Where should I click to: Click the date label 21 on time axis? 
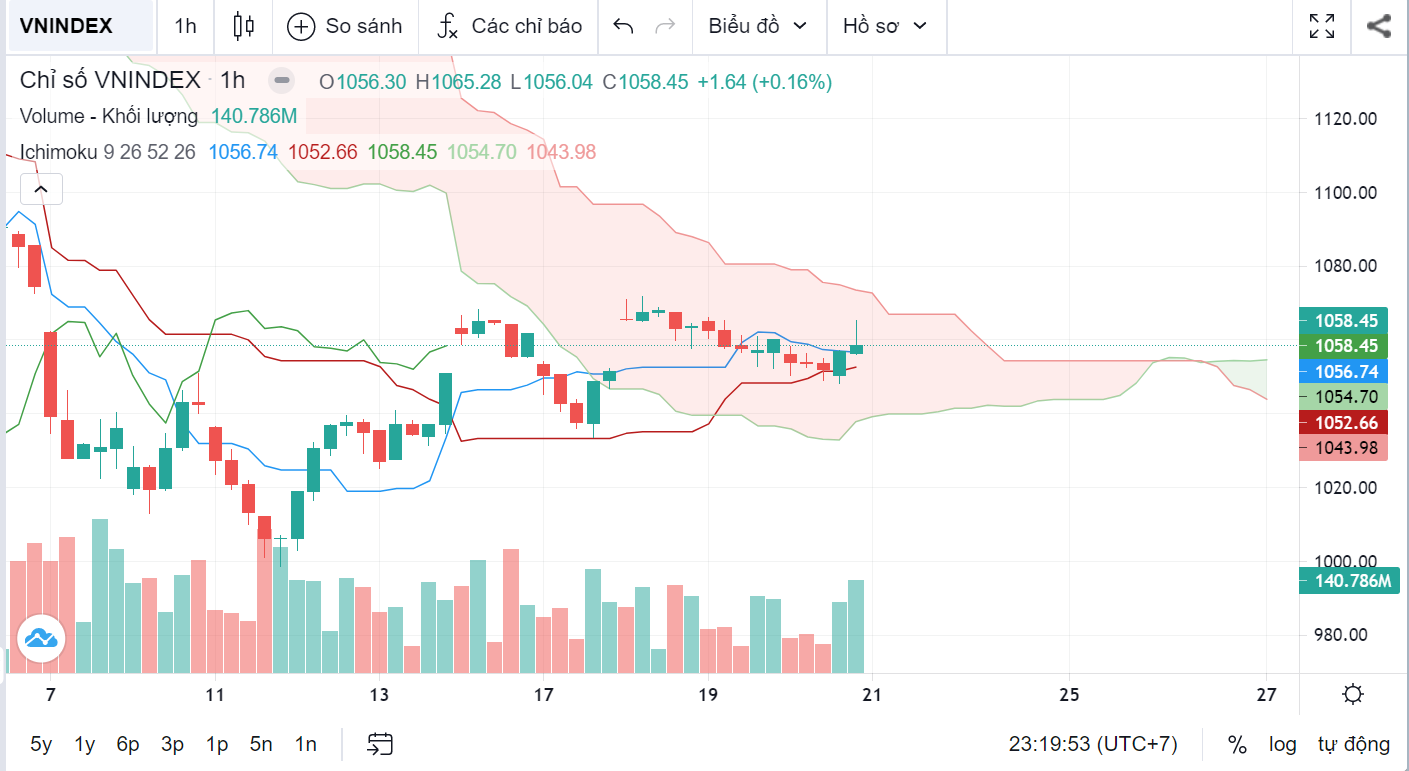870,694
